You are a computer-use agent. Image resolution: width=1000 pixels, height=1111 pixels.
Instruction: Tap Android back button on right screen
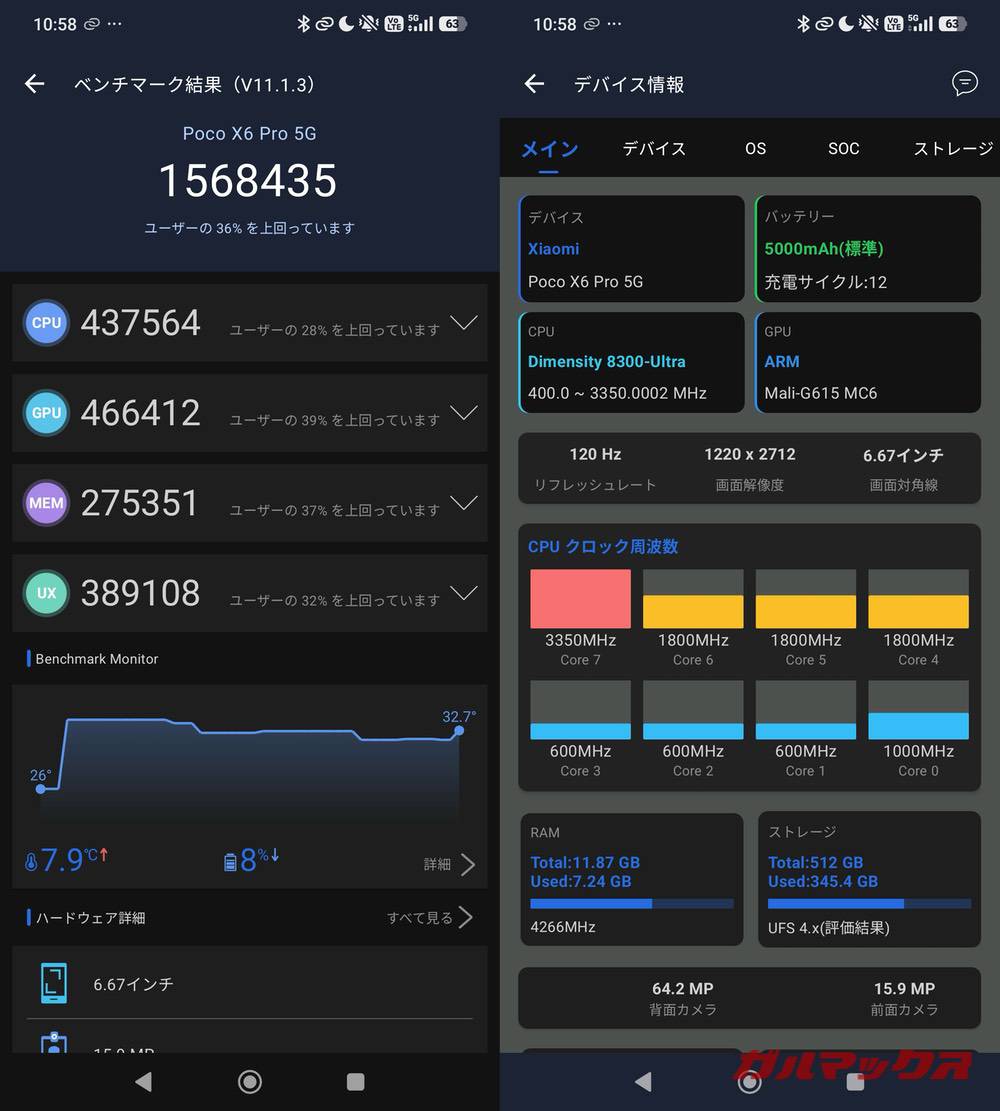tap(644, 1081)
